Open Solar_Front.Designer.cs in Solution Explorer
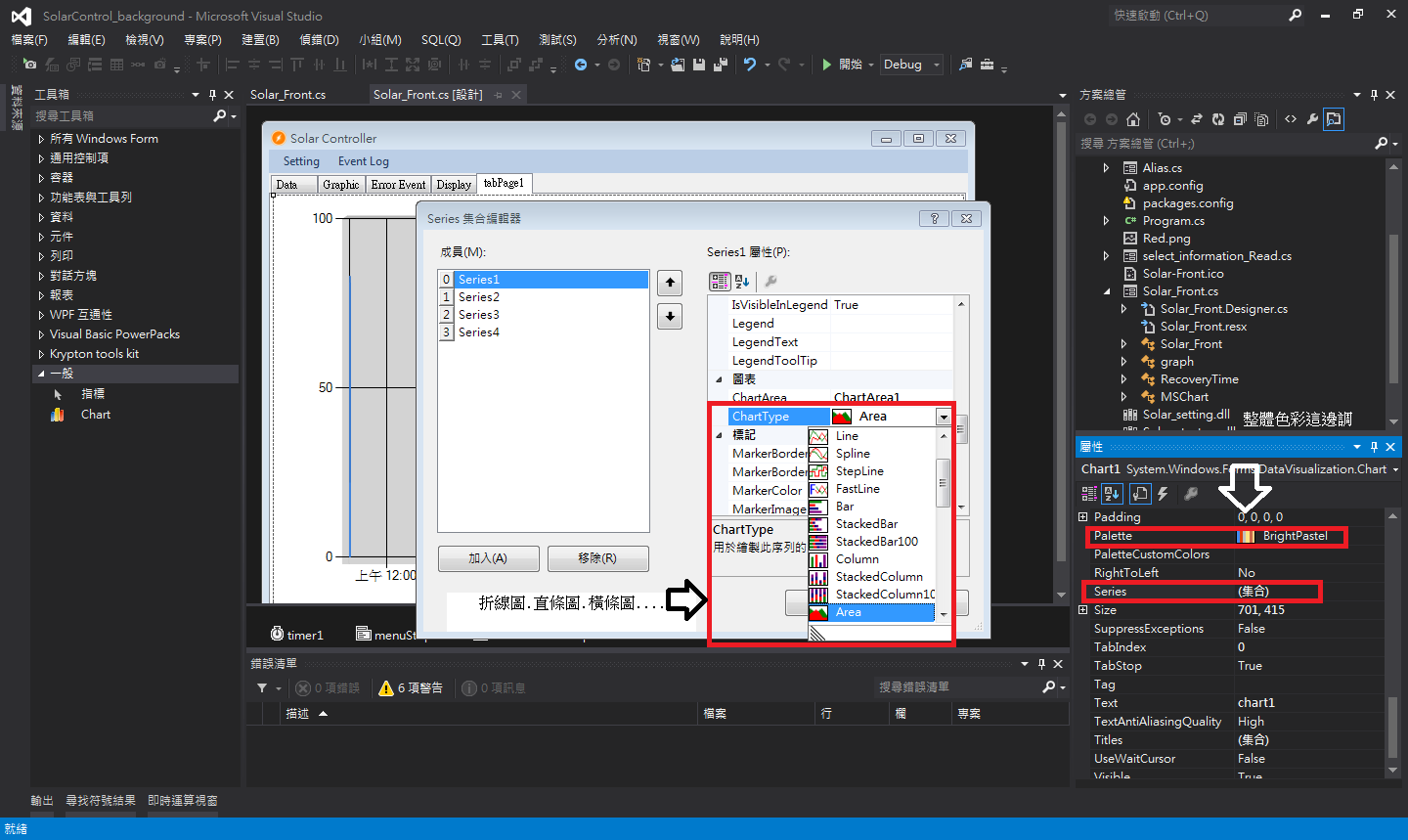Image resolution: width=1408 pixels, height=840 pixels. point(1223,309)
